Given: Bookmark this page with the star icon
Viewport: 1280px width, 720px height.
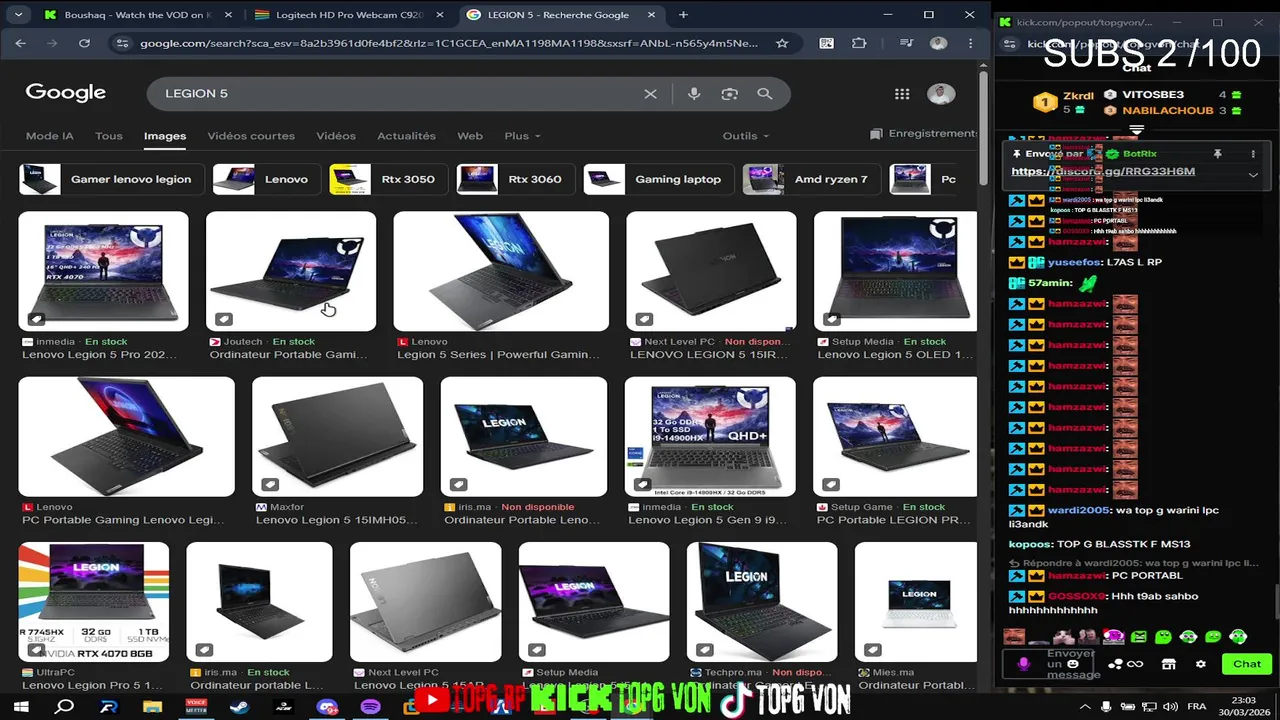Looking at the screenshot, I should click(x=782, y=43).
